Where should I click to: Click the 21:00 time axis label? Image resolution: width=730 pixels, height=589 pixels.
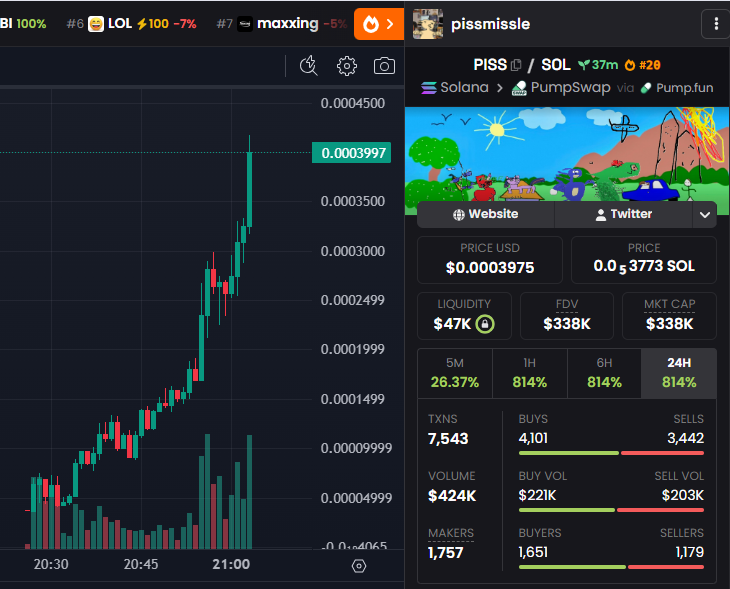pos(231,564)
